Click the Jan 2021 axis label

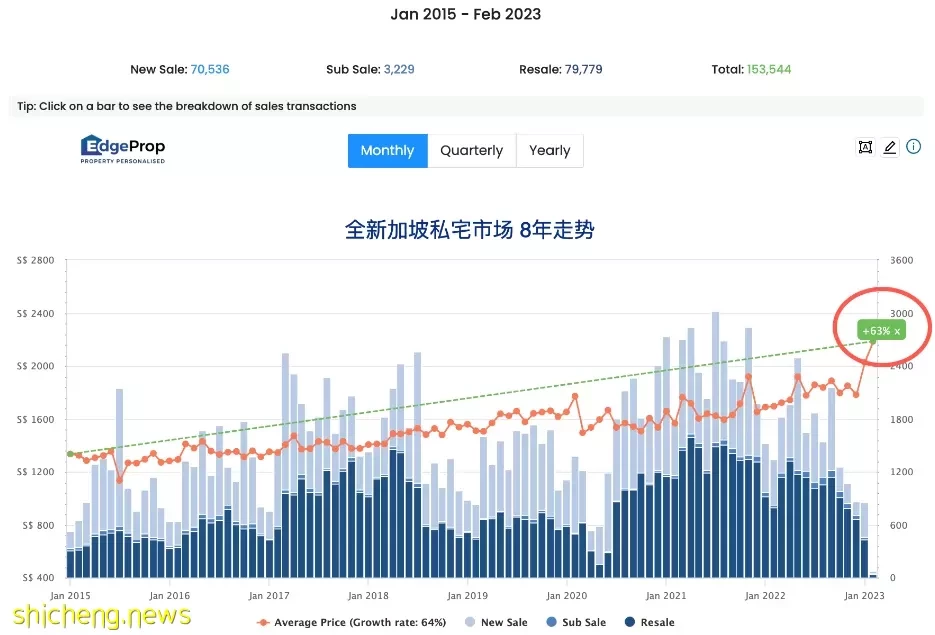point(666,596)
